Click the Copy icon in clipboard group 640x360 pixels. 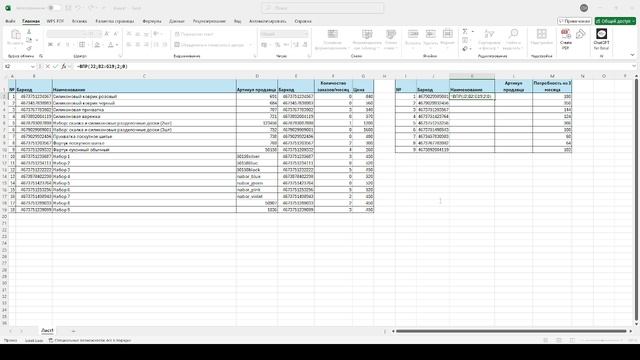tap(29, 40)
